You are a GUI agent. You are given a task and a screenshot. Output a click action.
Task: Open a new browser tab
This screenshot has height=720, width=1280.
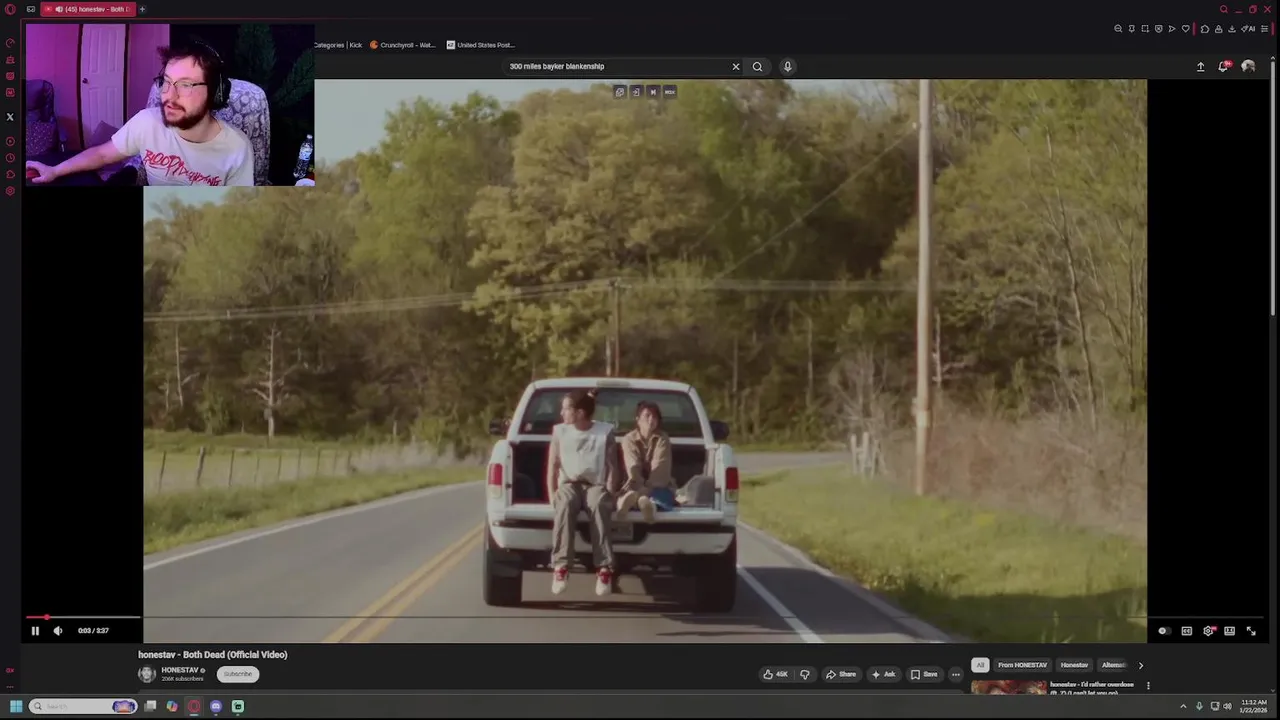pos(142,9)
